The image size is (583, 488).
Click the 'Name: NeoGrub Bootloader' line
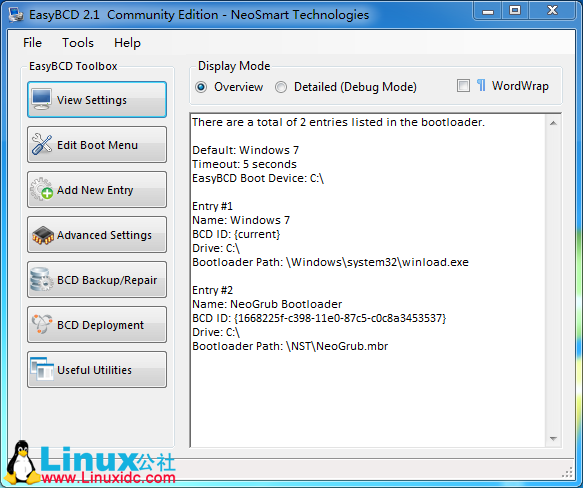pos(267,304)
